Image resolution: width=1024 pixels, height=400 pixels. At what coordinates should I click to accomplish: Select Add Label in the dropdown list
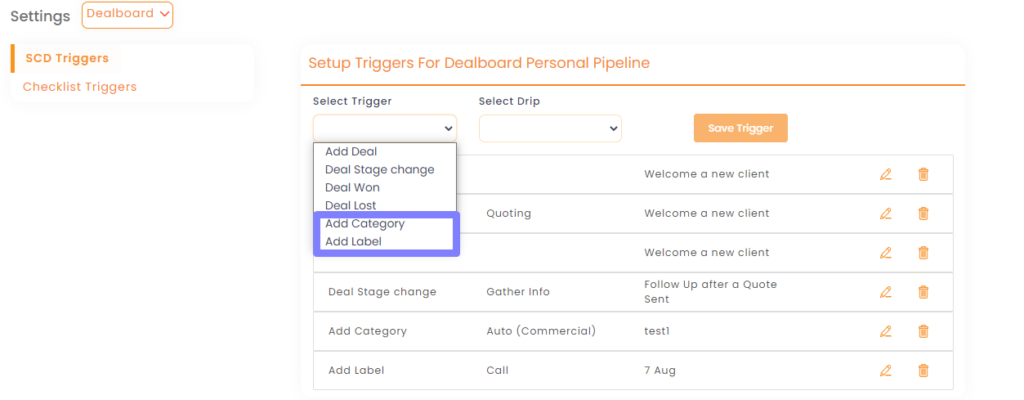click(x=353, y=241)
